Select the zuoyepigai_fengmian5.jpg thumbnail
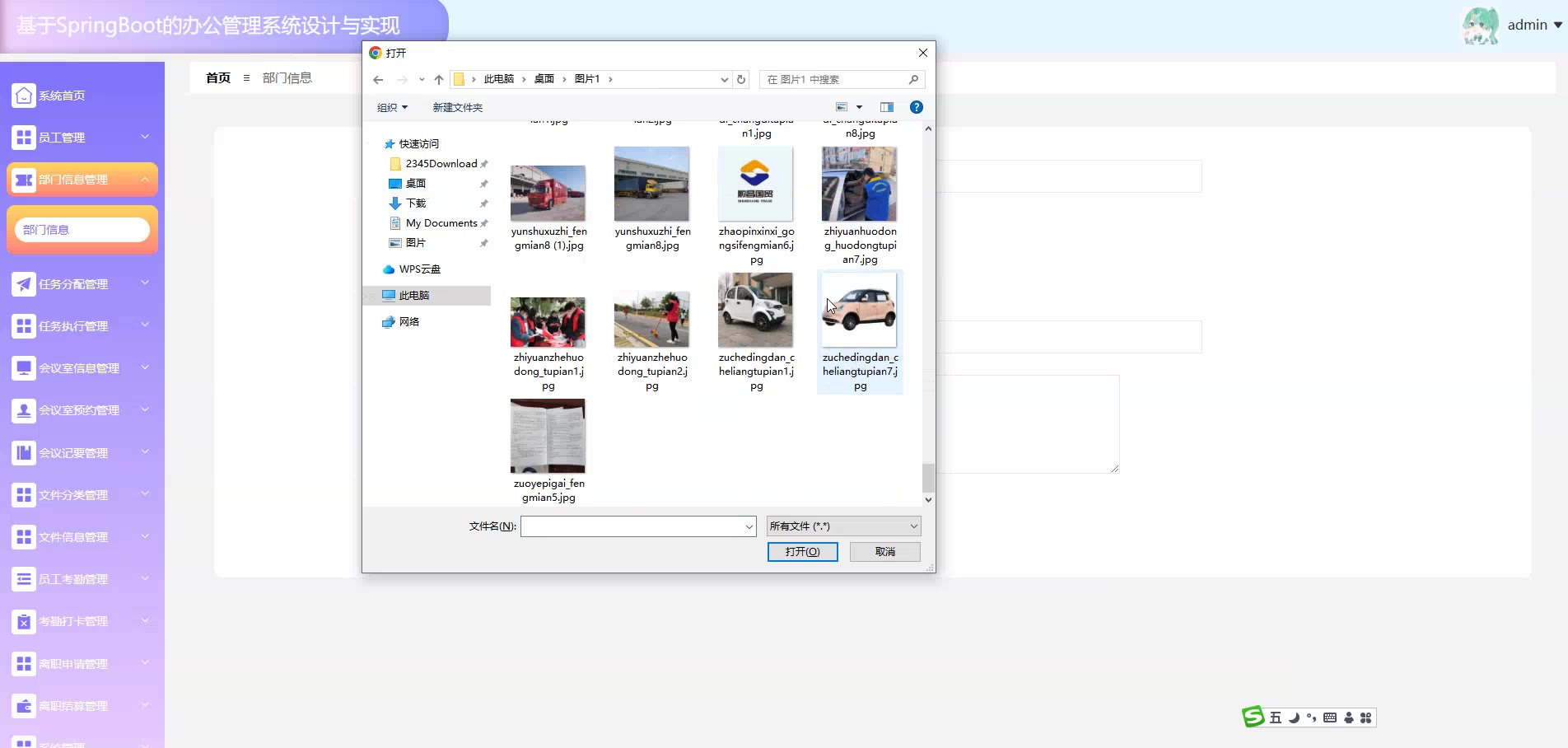1568x748 pixels. (548, 437)
